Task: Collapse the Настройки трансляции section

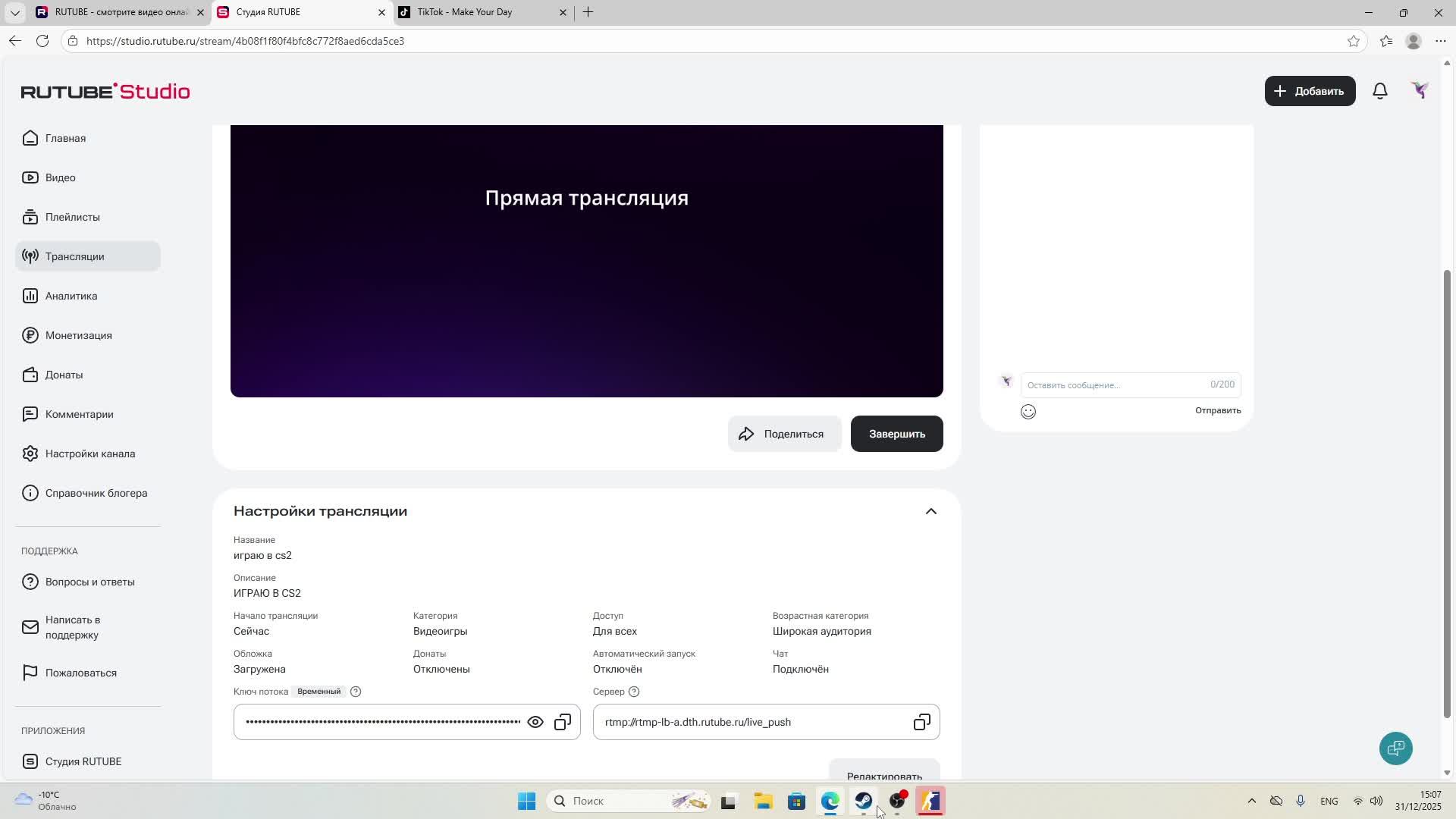Action: tap(930, 511)
